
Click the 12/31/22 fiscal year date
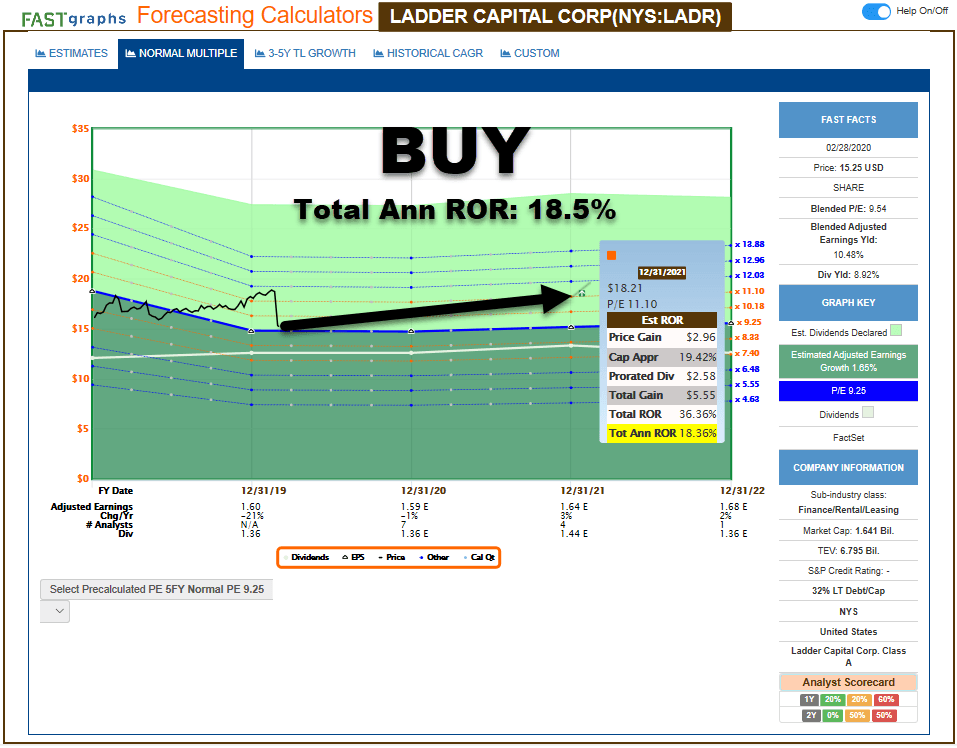742,491
